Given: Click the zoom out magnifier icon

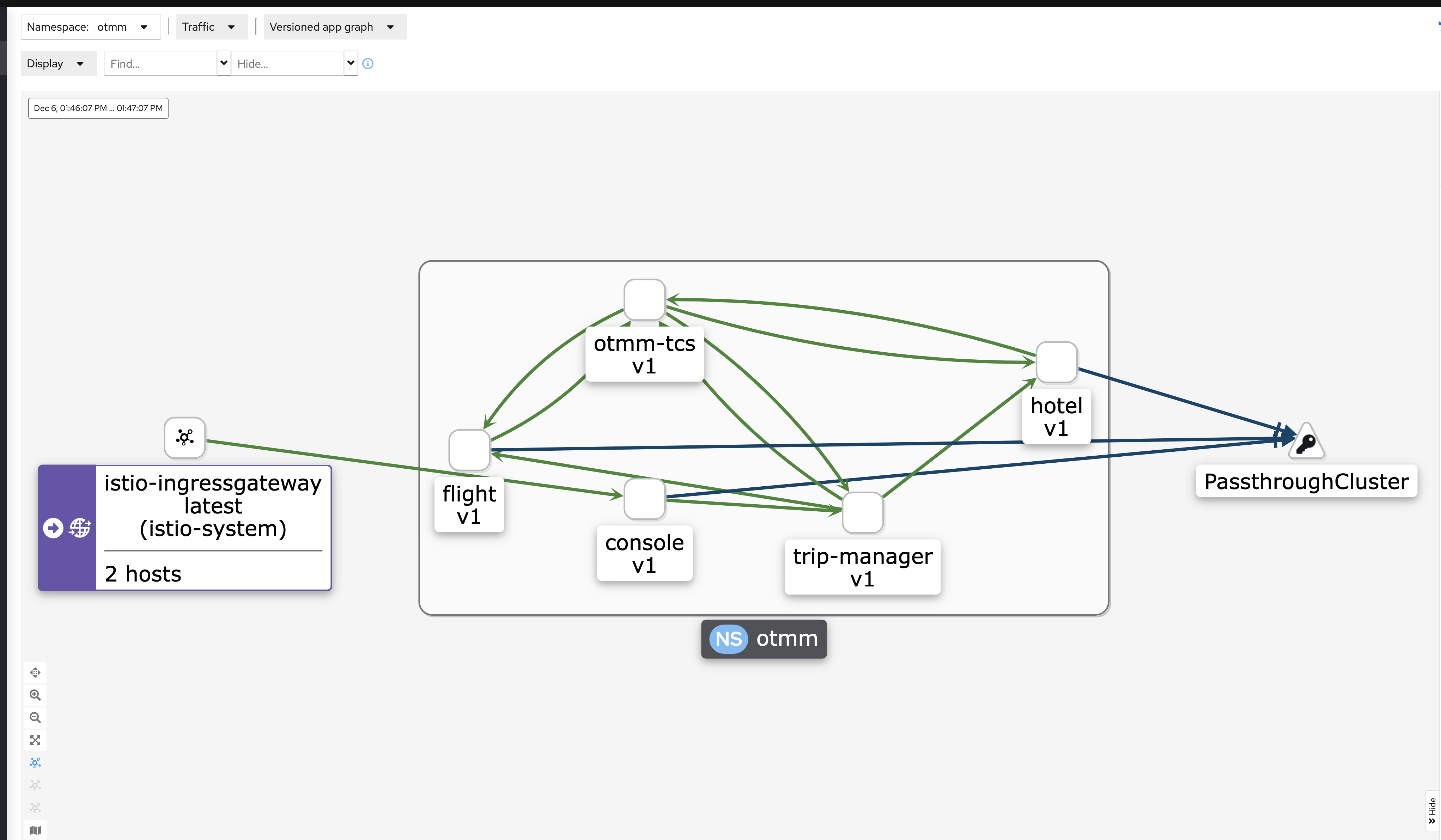Looking at the screenshot, I should coord(35,718).
